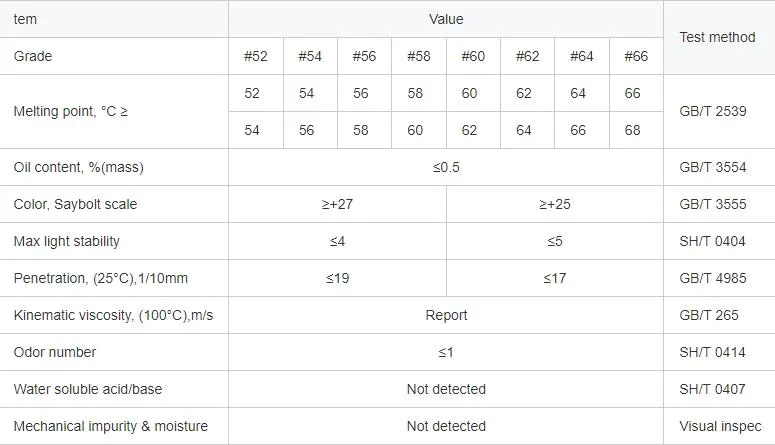Select the "Report" kinematic viscosity value
This screenshot has width=775, height=445.
(446, 315)
